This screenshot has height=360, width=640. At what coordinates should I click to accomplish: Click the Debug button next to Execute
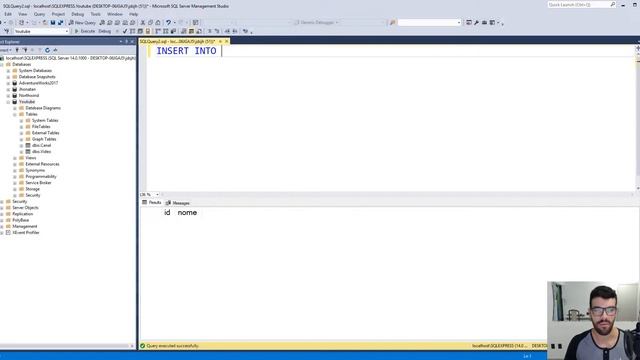click(104, 31)
